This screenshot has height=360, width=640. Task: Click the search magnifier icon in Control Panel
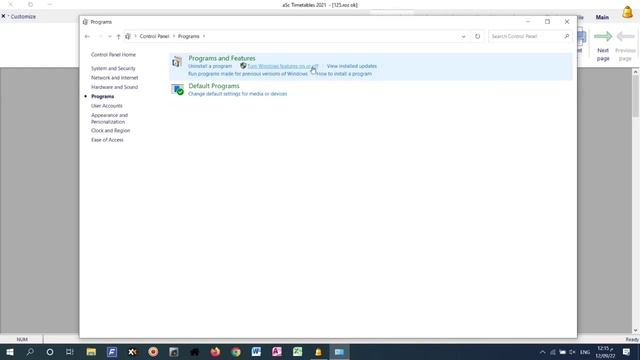pos(567,36)
